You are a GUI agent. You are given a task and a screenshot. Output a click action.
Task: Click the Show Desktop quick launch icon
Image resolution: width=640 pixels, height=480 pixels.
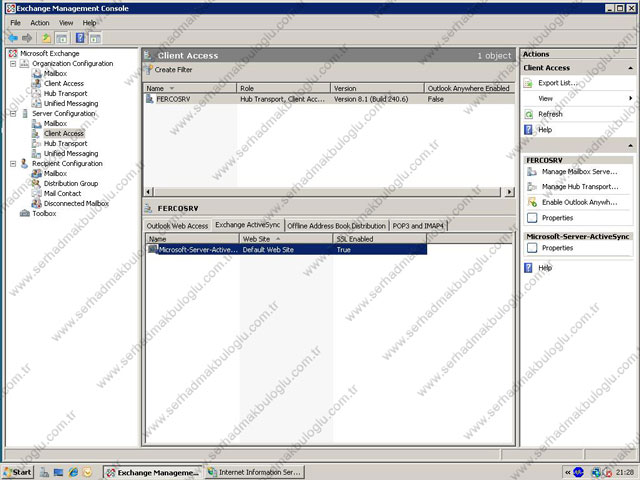click(58, 472)
